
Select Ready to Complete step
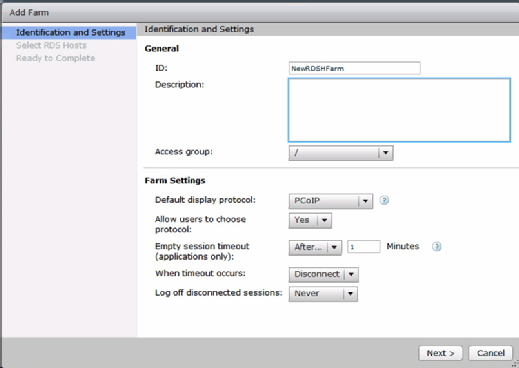55,58
